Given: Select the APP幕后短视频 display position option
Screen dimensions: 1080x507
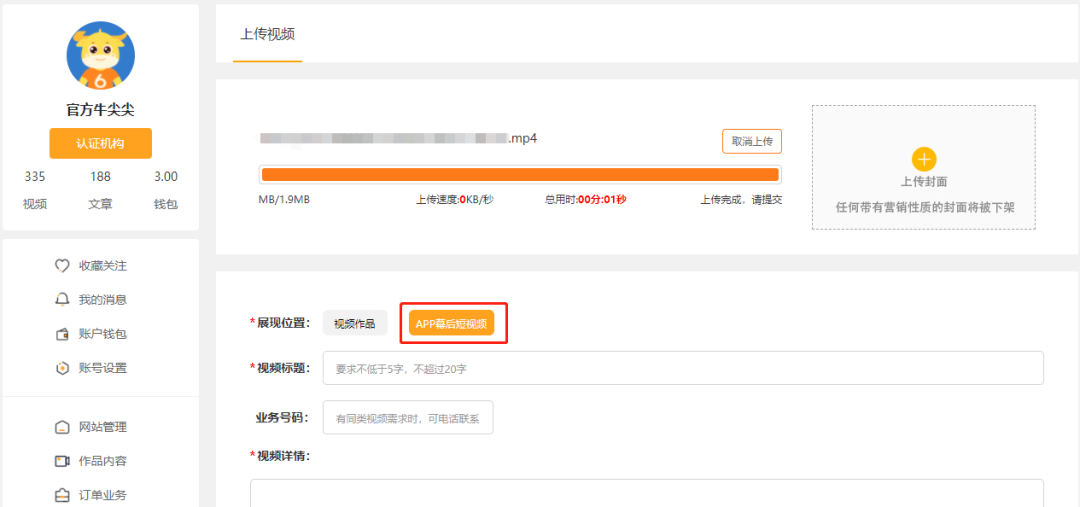Looking at the screenshot, I should tap(451, 323).
